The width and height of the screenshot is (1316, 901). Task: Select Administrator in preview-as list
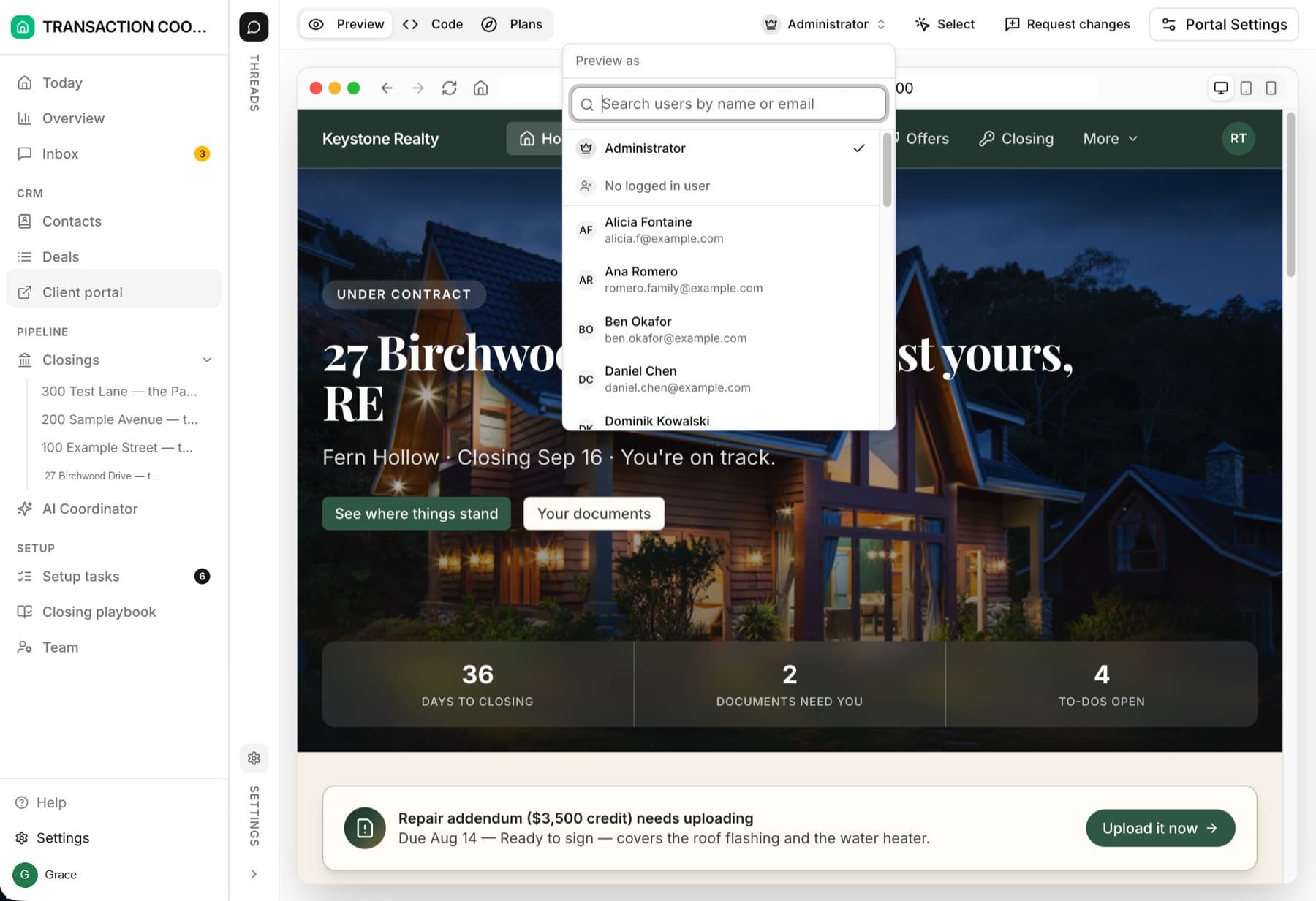721,148
